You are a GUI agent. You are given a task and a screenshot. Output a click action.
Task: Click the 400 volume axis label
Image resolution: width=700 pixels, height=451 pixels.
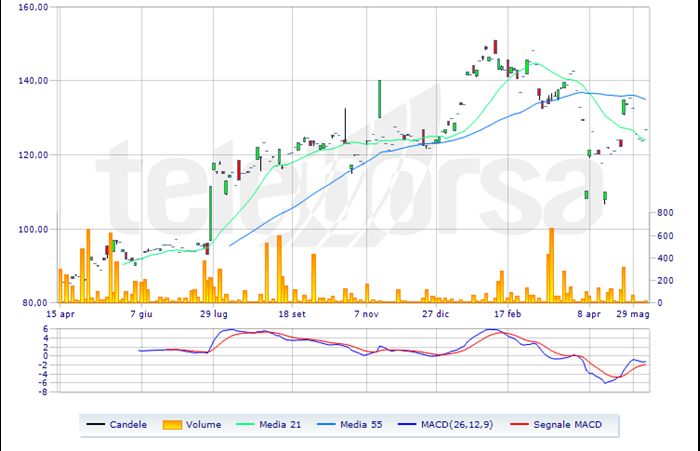(x=666, y=258)
